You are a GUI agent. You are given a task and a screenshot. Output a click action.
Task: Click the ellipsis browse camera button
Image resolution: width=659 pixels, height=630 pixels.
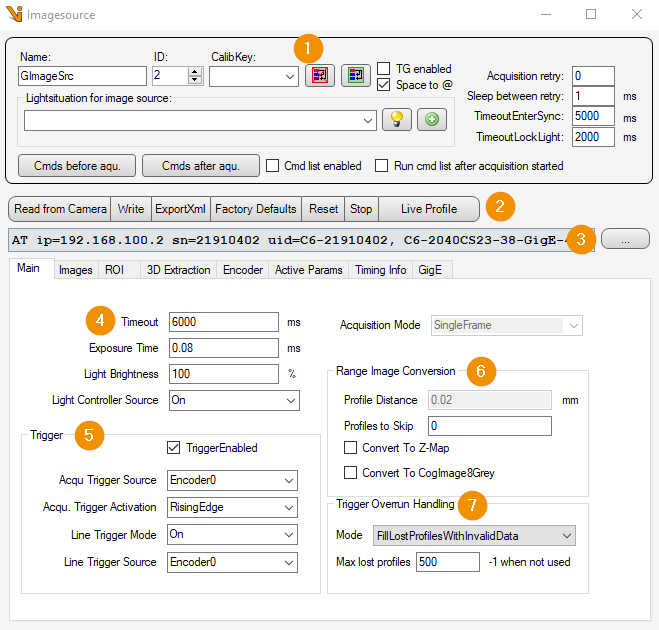[625, 239]
